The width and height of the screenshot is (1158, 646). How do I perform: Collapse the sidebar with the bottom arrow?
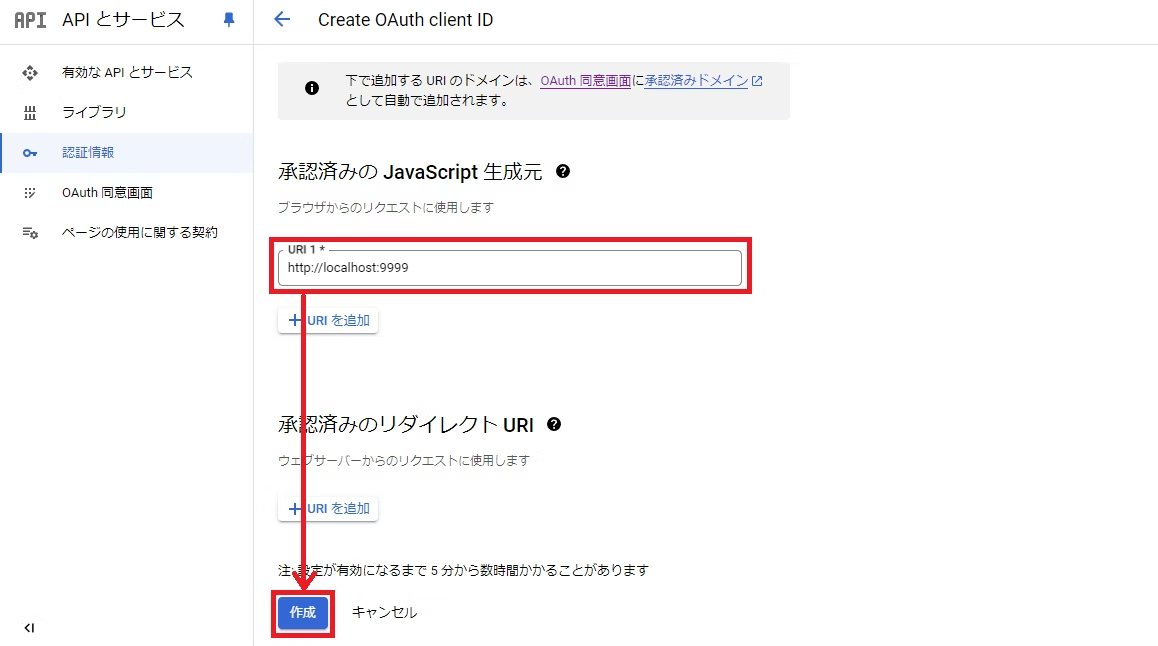29,628
